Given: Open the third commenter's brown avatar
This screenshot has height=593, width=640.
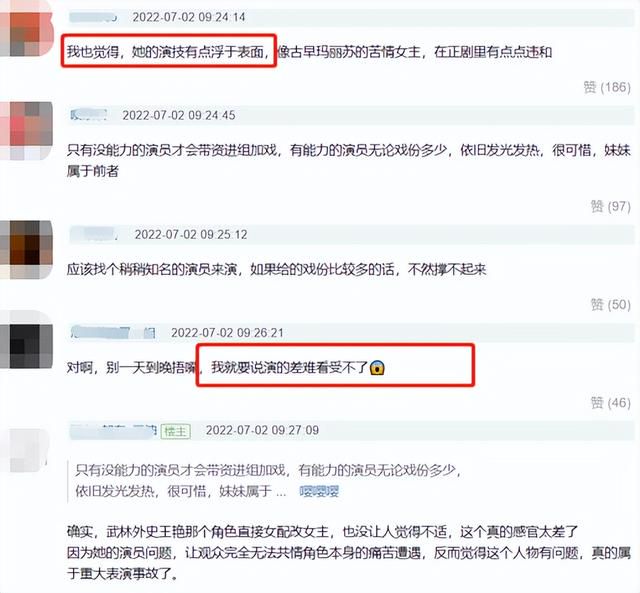Looking at the screenshot, I should point(27,249).
